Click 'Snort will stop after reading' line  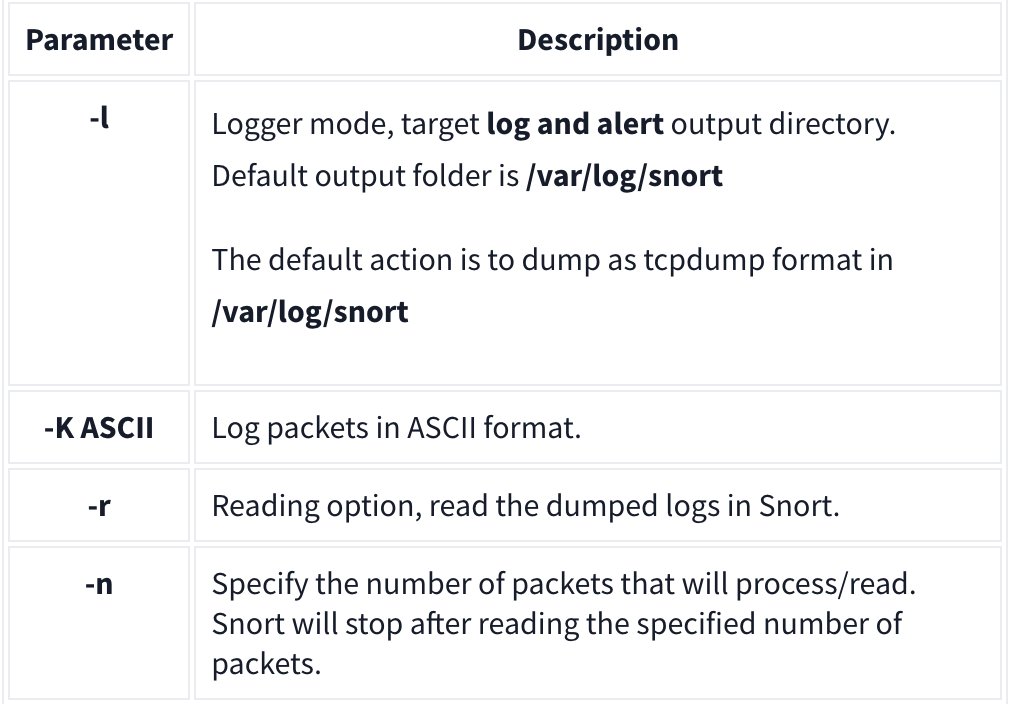[x=557, y=624]
